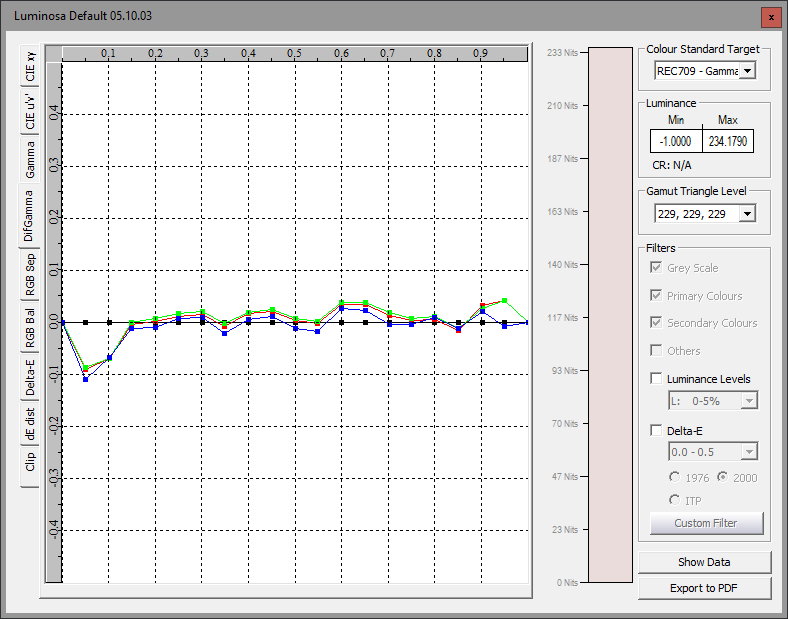Click the Luminosa Default 05.10.03 title
The height and width of the screenshot is (619, 788).
pos(83,16)
